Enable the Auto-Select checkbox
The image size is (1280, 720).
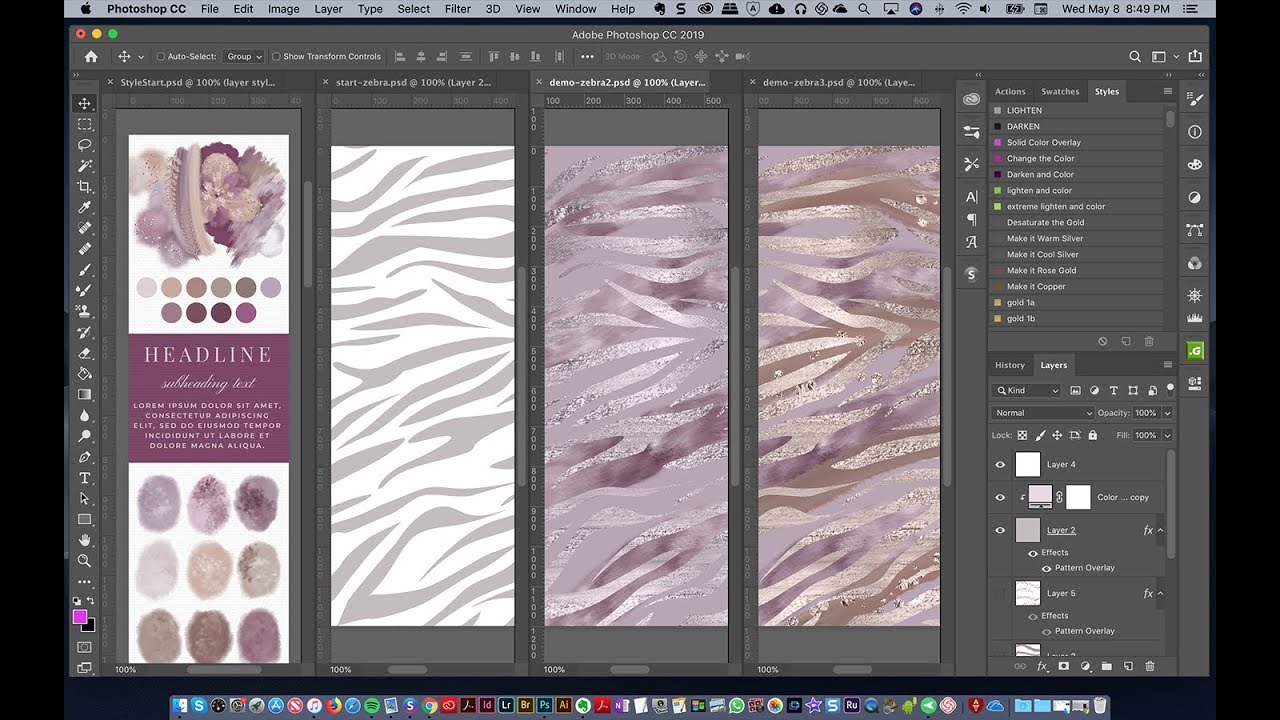point(160,57)
